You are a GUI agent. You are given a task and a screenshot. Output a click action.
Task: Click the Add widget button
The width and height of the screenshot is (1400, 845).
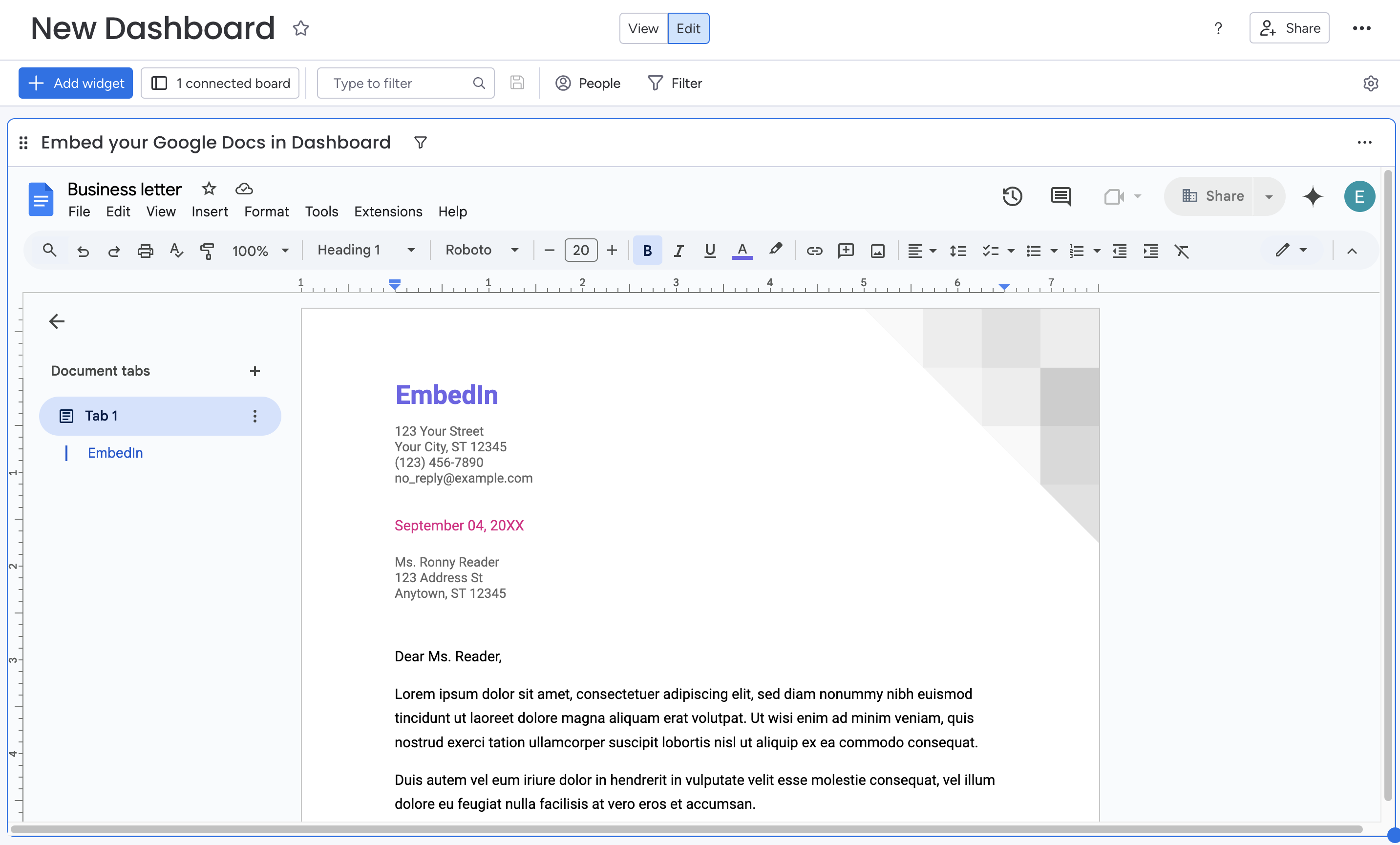coord(76,83)
